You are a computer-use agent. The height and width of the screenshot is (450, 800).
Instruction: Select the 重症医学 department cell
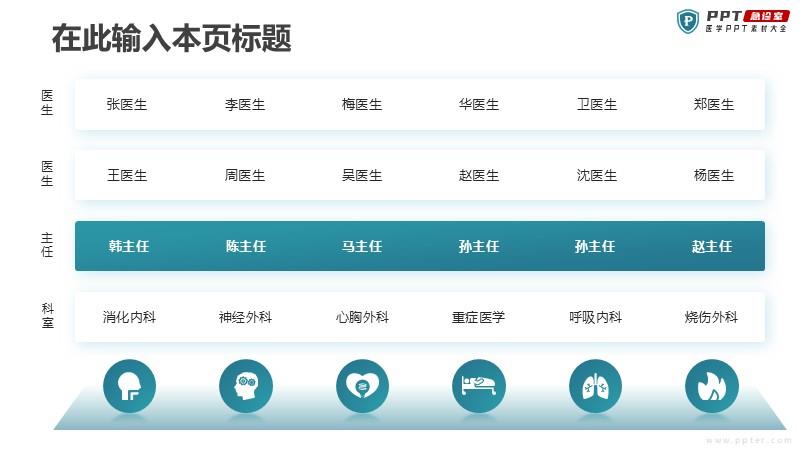coord(479,317)
